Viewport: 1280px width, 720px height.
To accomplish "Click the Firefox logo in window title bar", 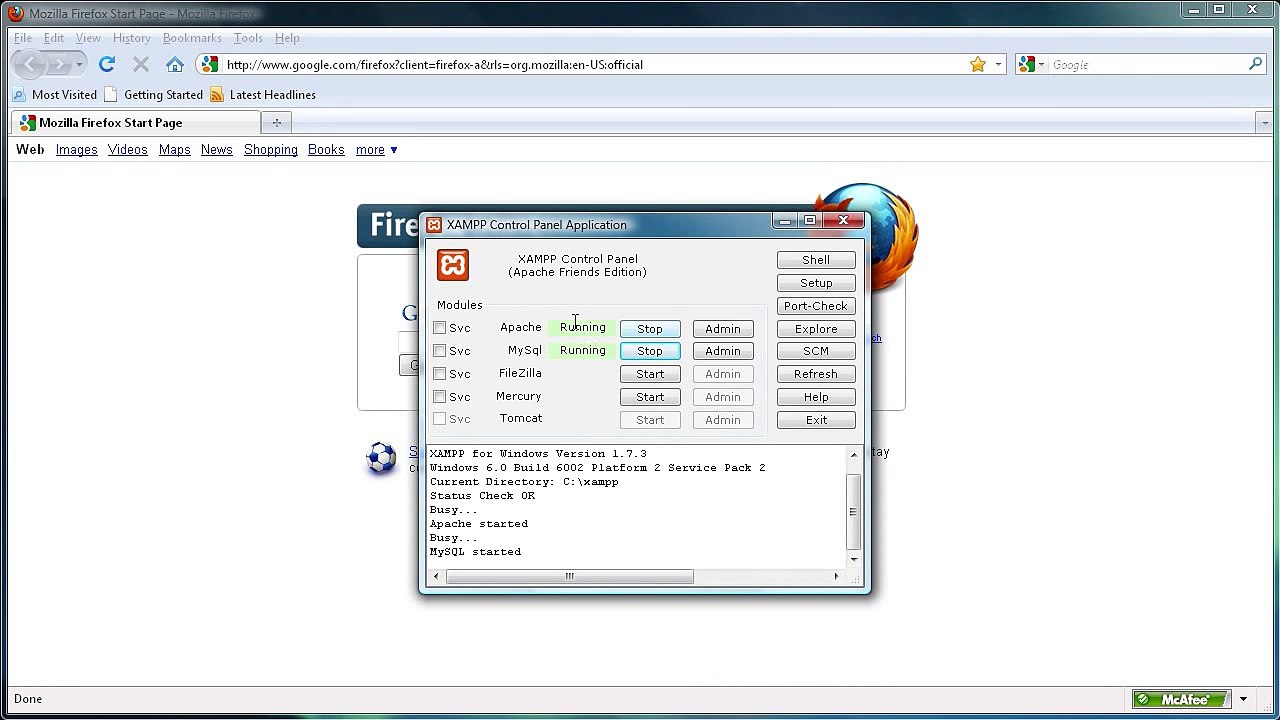I will [x=16, y=14].
